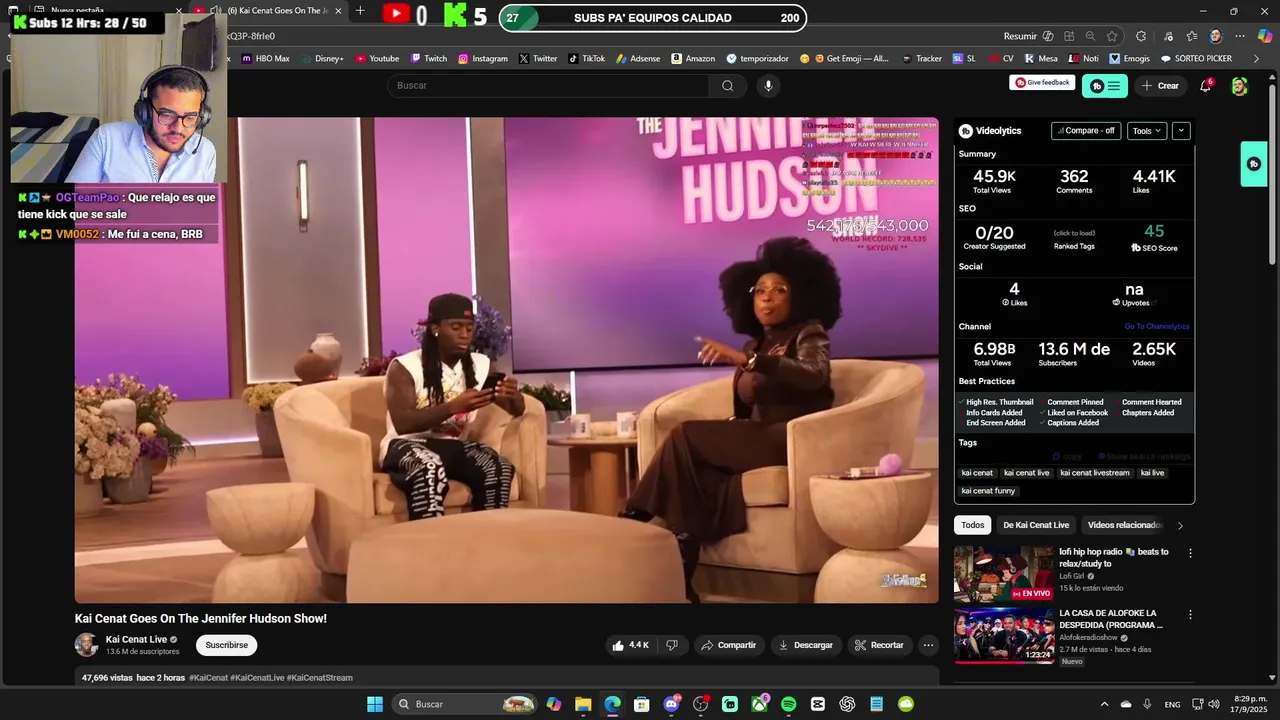Click the kai cenat livestream tag
Viewport: 1280px width, 720px height.
(x=1094, y=473)
